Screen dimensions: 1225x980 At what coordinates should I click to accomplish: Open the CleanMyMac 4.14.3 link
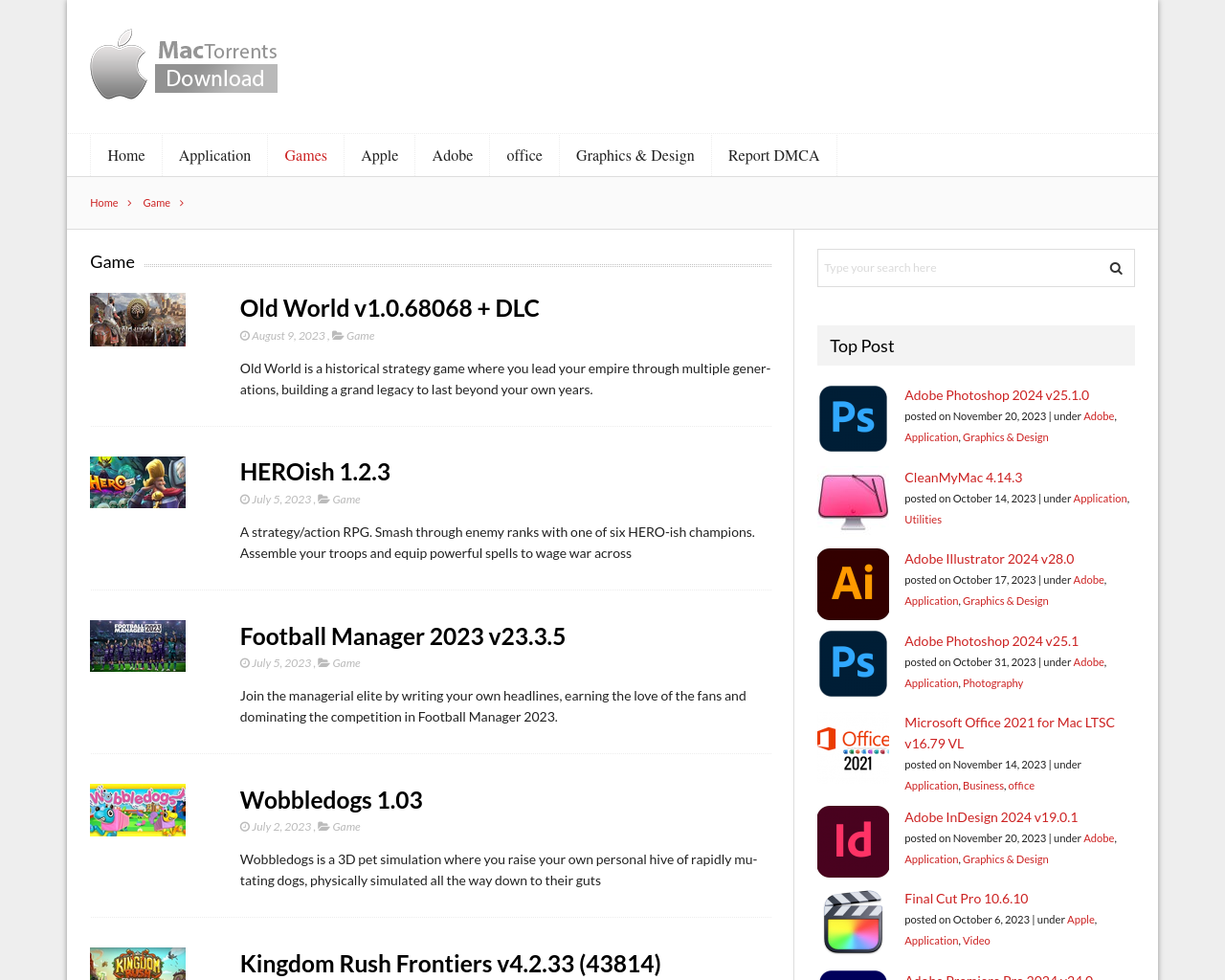[963, 478]
